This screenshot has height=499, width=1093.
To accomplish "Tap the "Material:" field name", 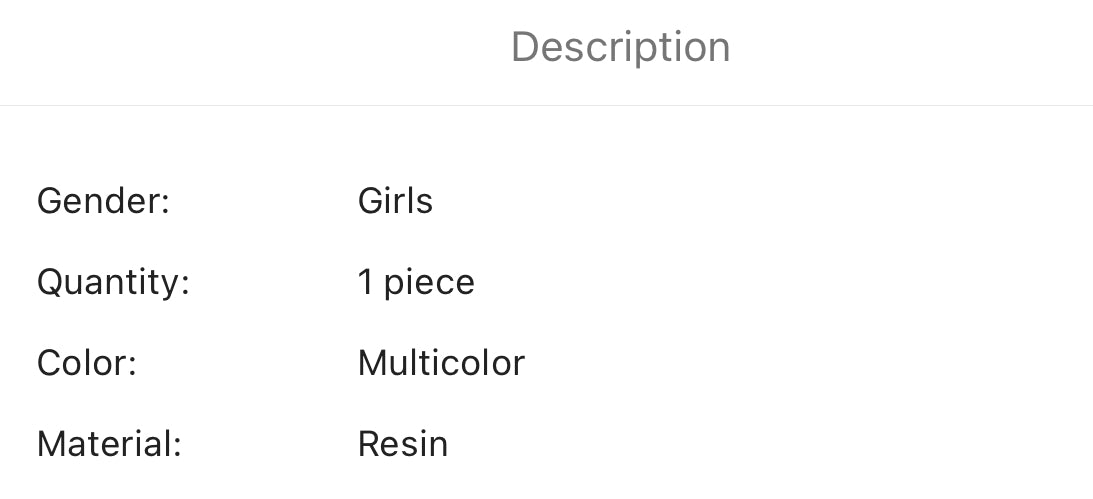I will click(x=109, y=443).
